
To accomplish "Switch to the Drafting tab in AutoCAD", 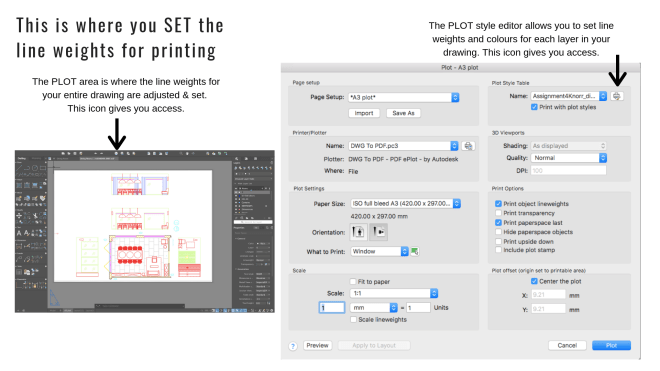I will click(x=22, y=158).
